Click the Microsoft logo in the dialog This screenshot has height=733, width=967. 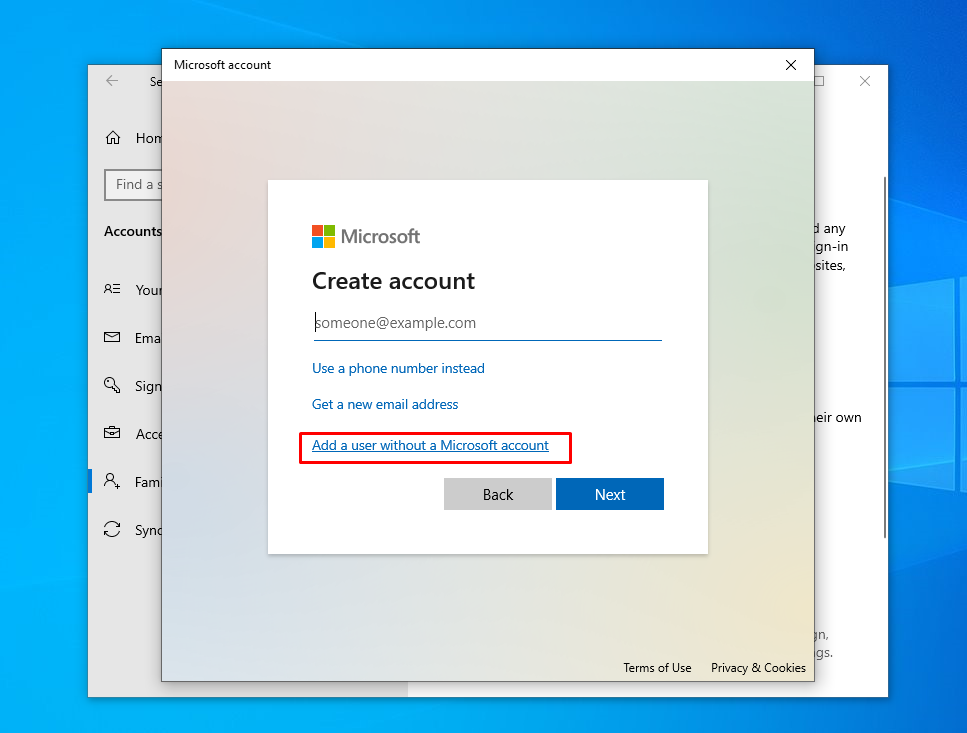[x=366, y=237]
